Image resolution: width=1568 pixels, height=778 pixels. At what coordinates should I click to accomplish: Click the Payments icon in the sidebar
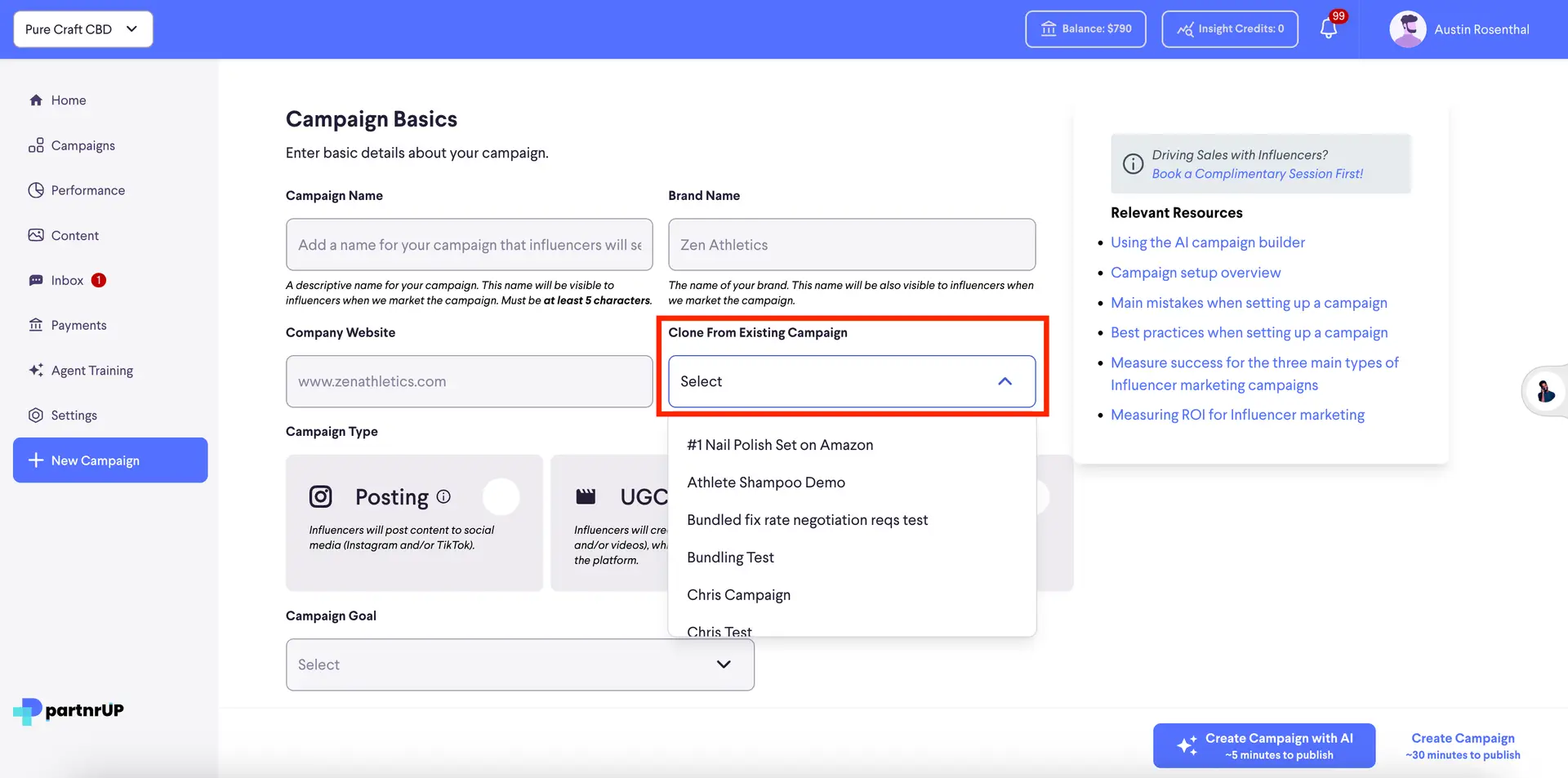(36, 324)
